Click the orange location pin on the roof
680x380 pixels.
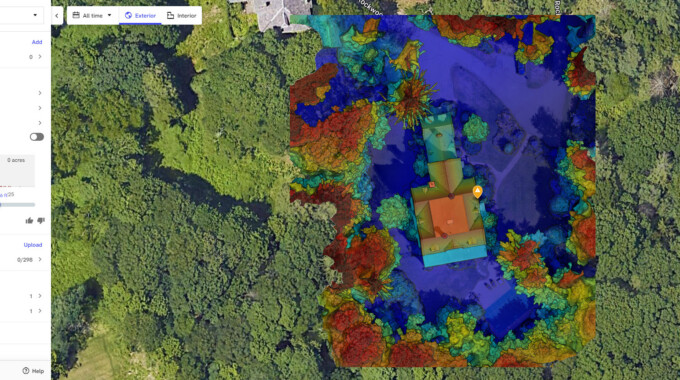point(477,191)
